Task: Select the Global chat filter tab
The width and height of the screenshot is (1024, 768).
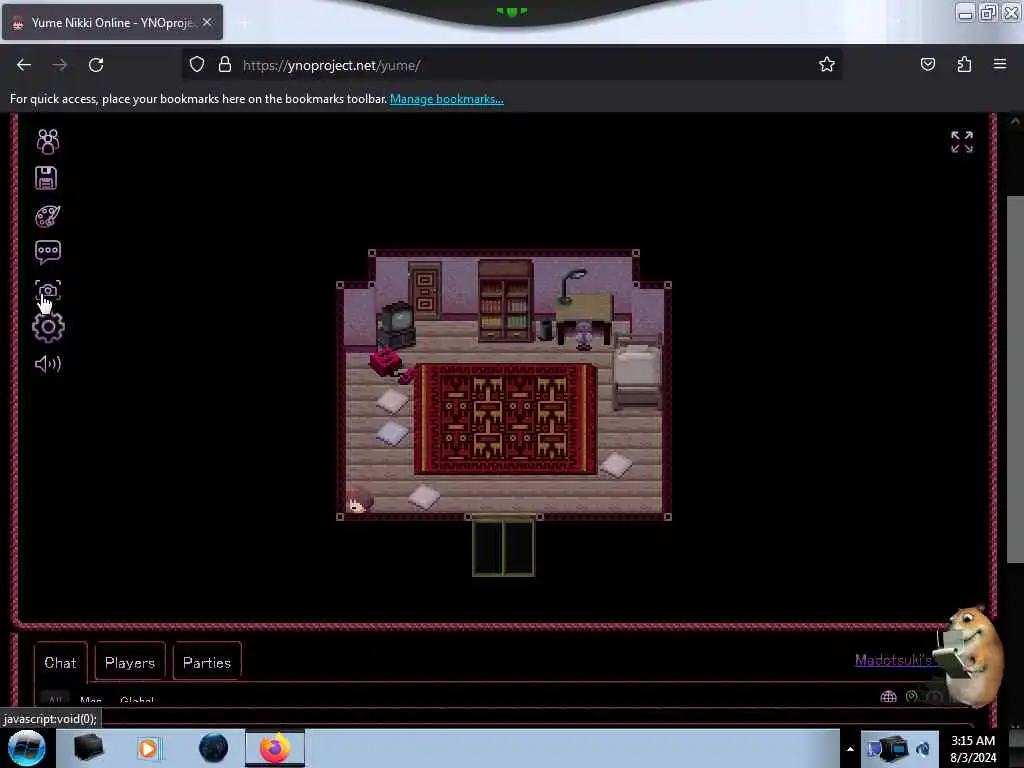Action: pyautogui.click(x=137, y=699)
